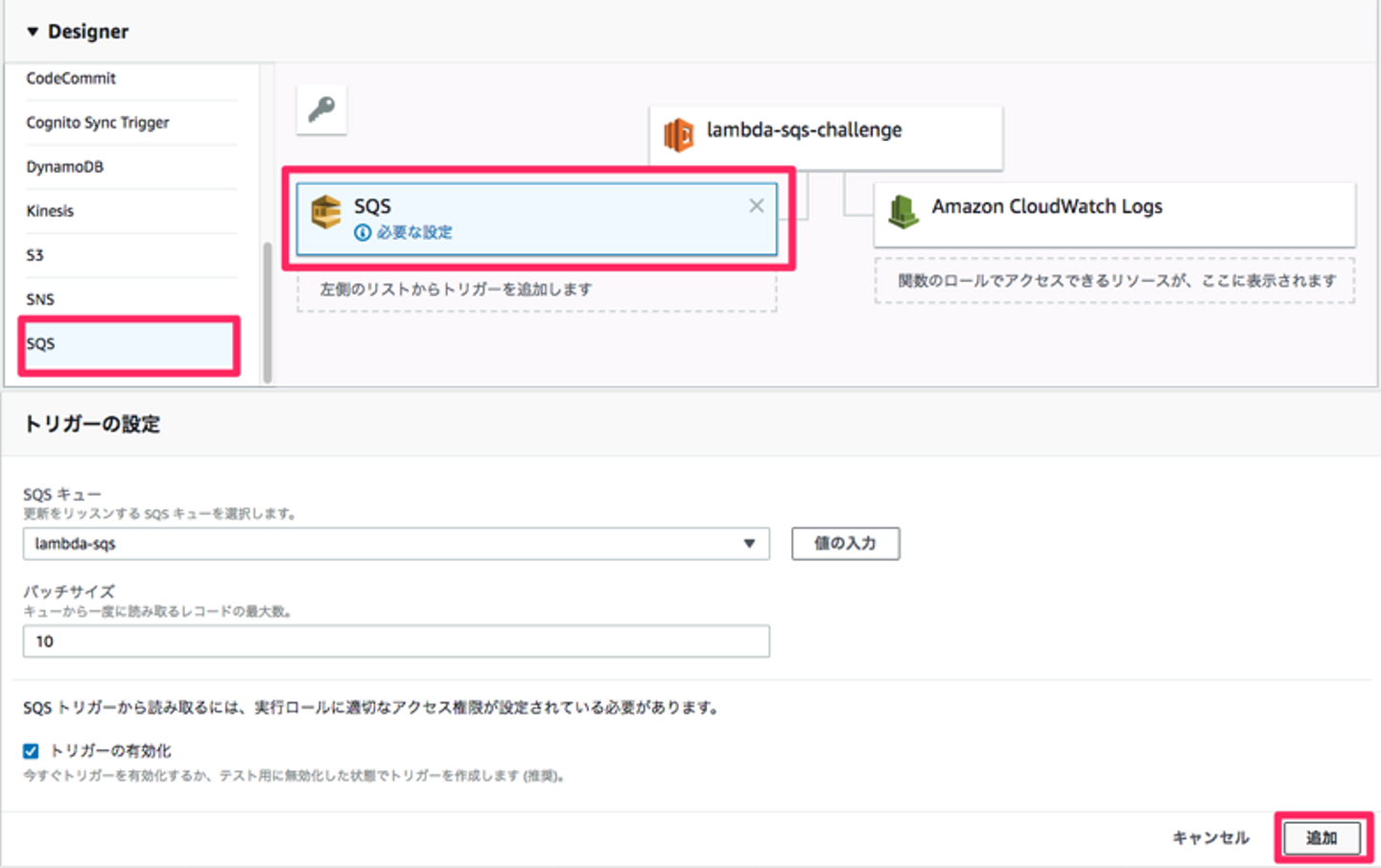Click the SQS キュー field label
Screen dimensions: 1381x868
click(62, 494)
